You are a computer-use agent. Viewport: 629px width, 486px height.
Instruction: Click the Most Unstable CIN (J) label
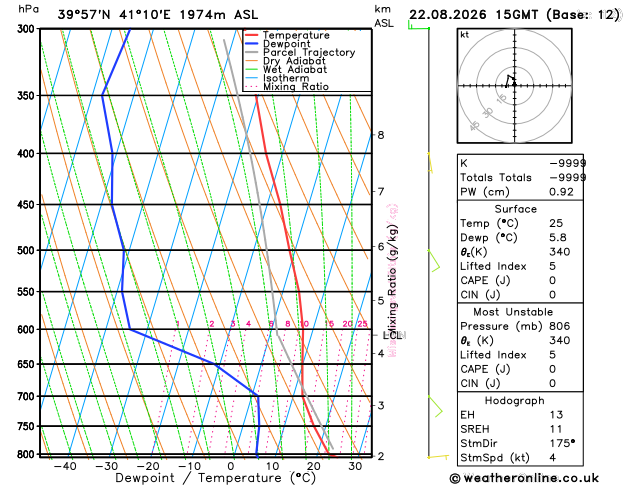[x=480, y=384]
